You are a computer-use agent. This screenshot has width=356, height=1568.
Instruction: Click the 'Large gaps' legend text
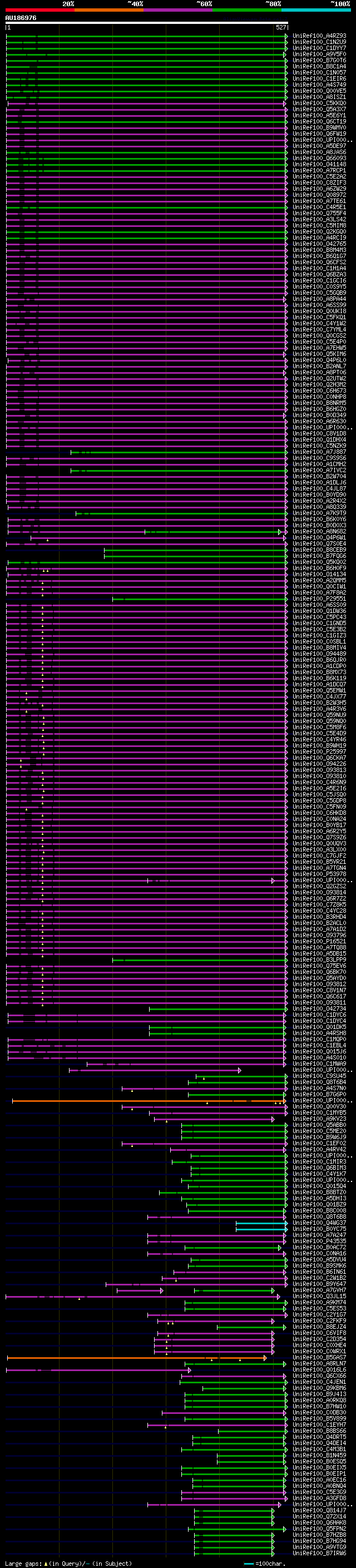[x=23, y=1563]
